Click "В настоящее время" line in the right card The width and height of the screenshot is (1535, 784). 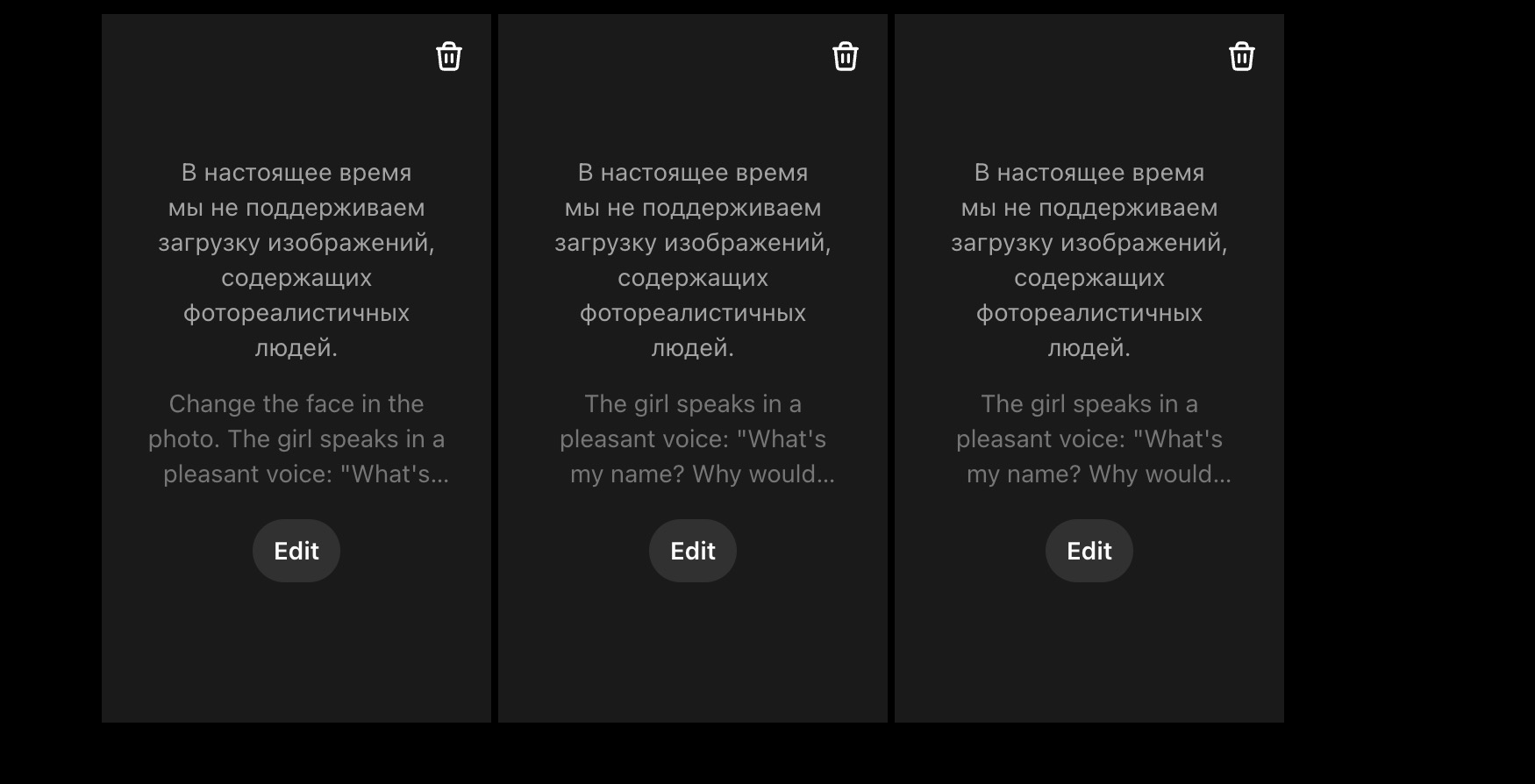pos(1089,173)
